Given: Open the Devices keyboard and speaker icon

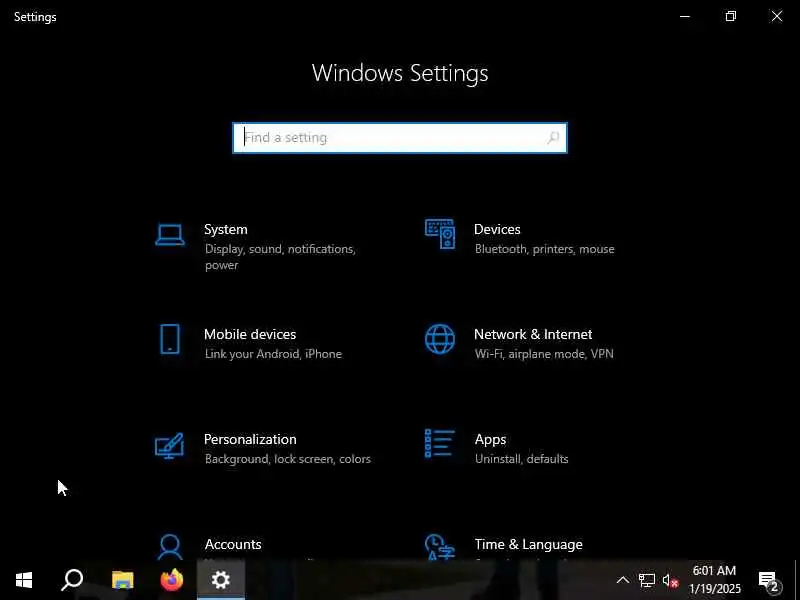Looking at the screenshot, I should [x=440, y=234].
